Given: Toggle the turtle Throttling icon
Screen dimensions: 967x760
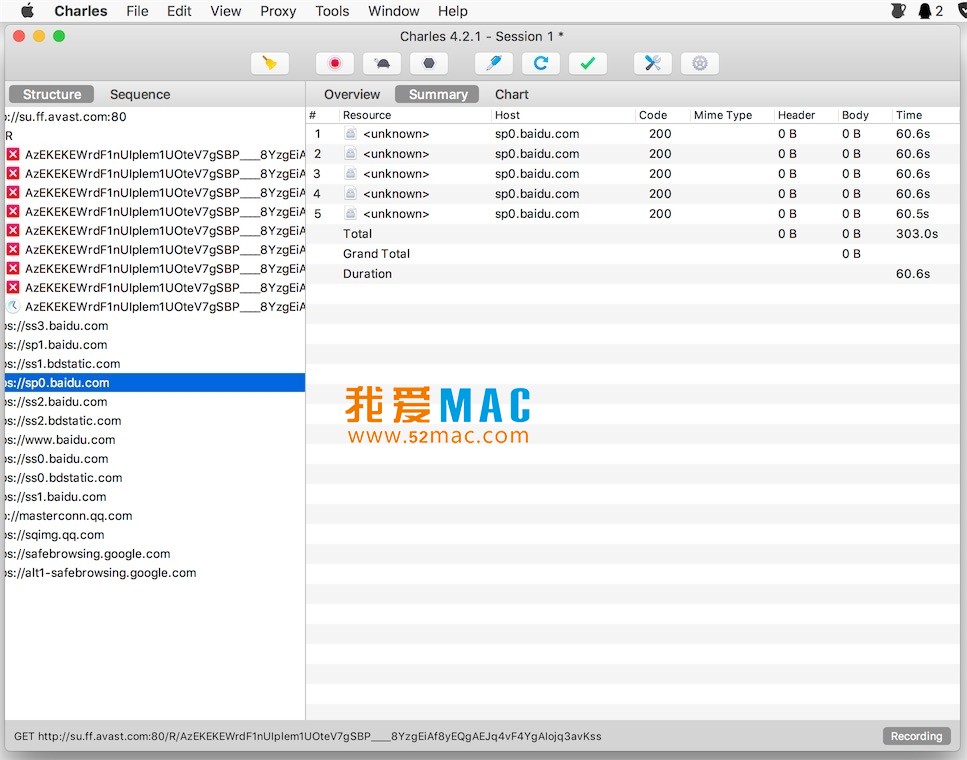Looking at the screenshot, I should 382,63.
